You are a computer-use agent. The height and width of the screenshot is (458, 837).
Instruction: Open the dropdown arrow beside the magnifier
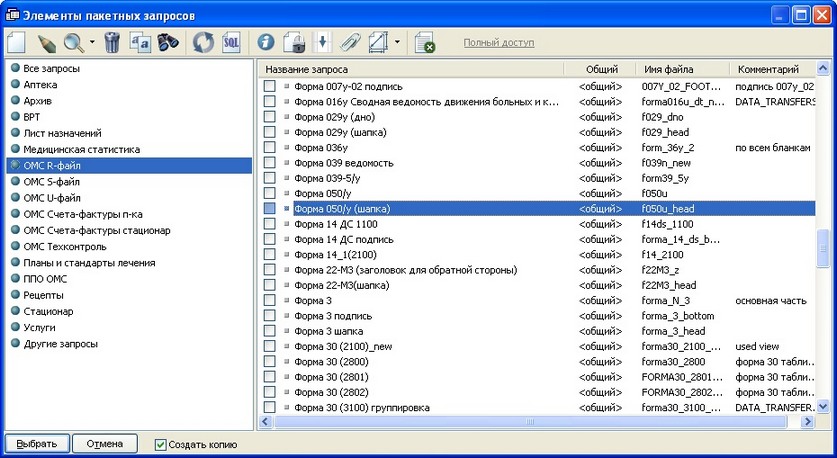(92, 42)
